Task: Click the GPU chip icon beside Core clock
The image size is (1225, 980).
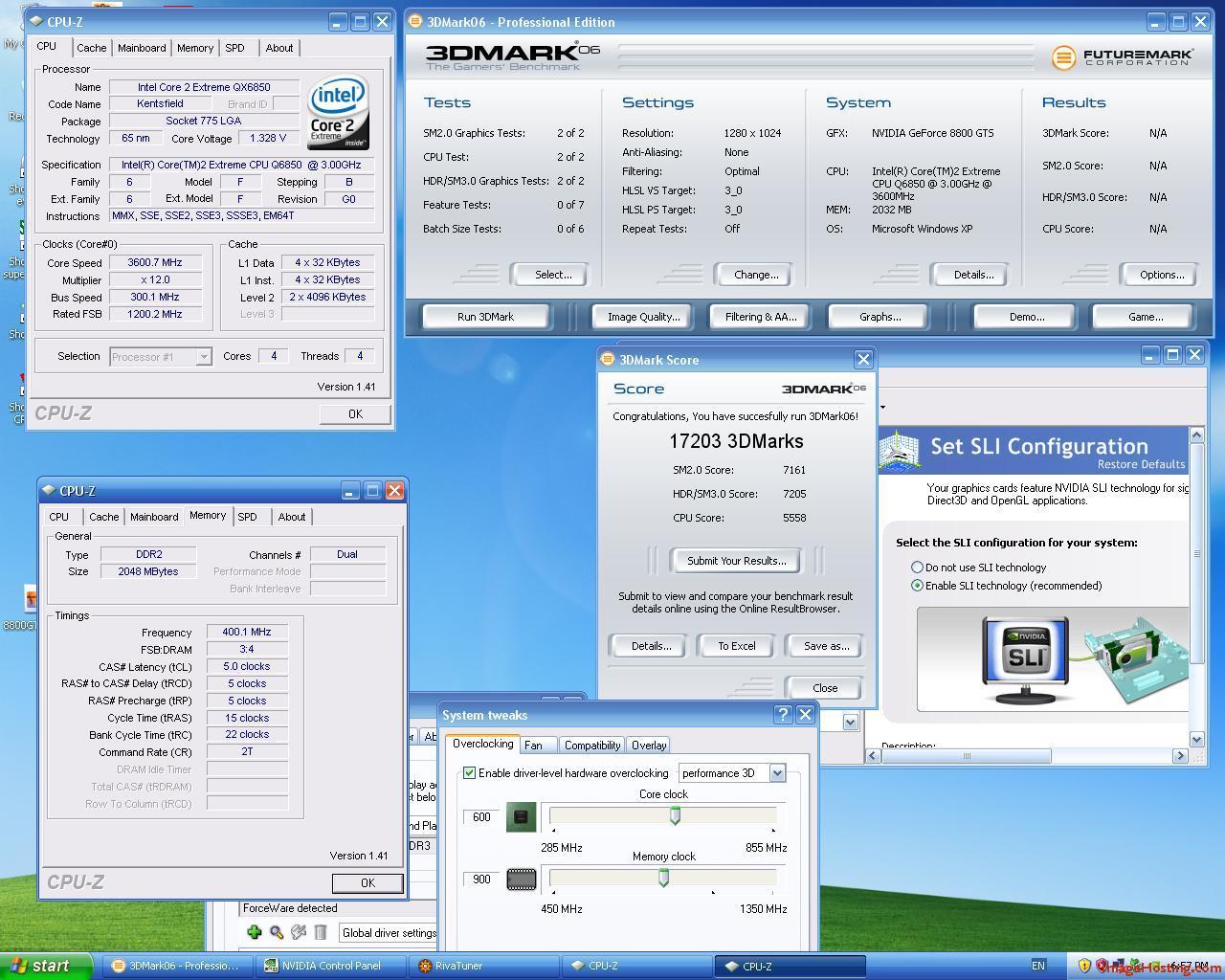Action: point(521,817)
